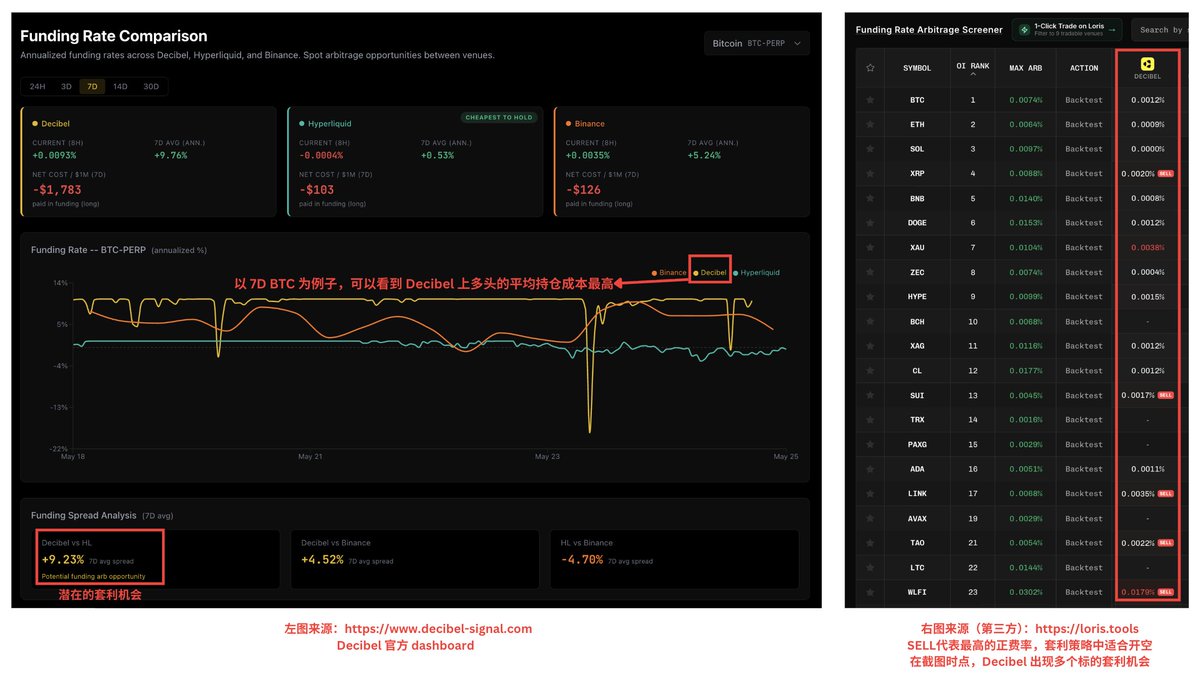Favorite SUI using its star
Viewport: 1200px width, 678px height.
[x=870, y=395]
